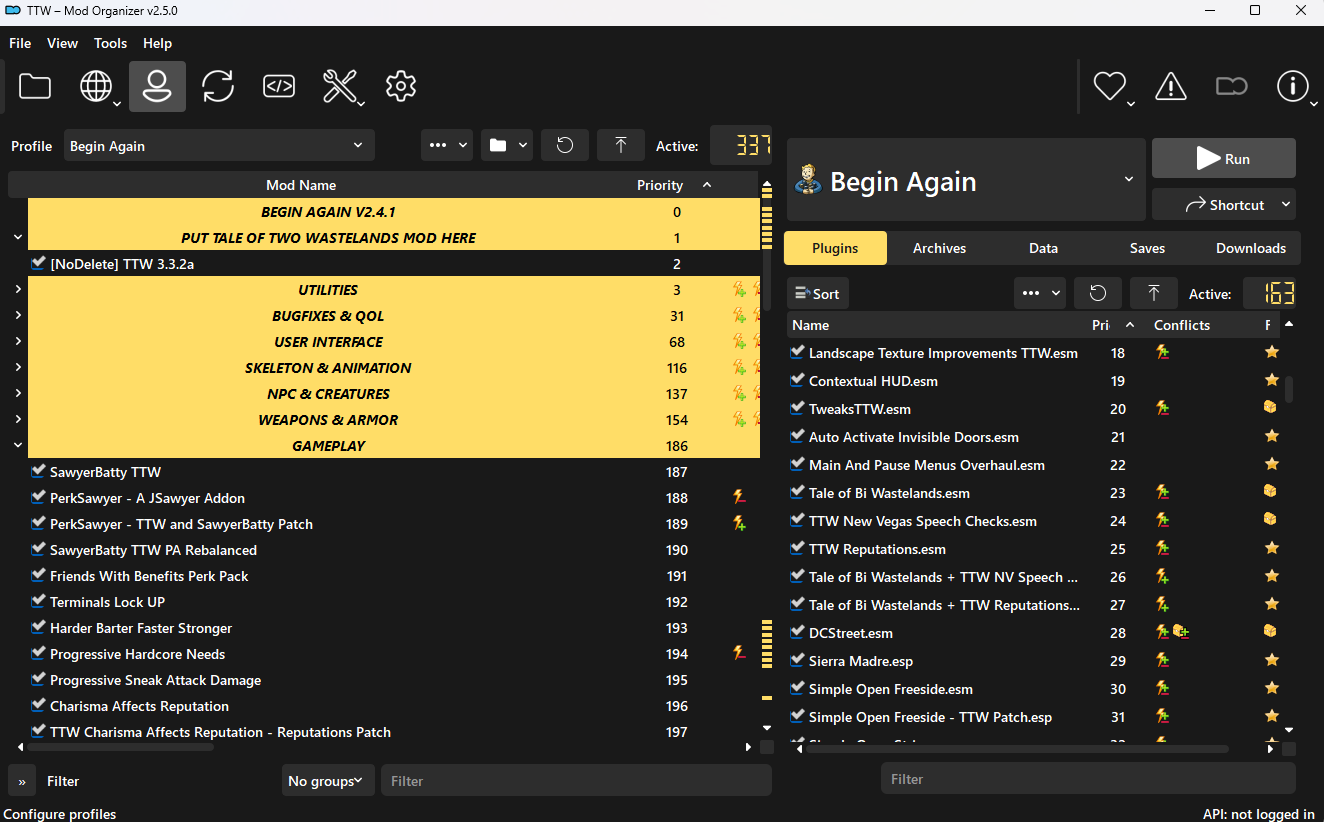Uncheck the SawyerBatty TTW mod checkbox
Viewport: 1324px width, 822px height.
39,471
